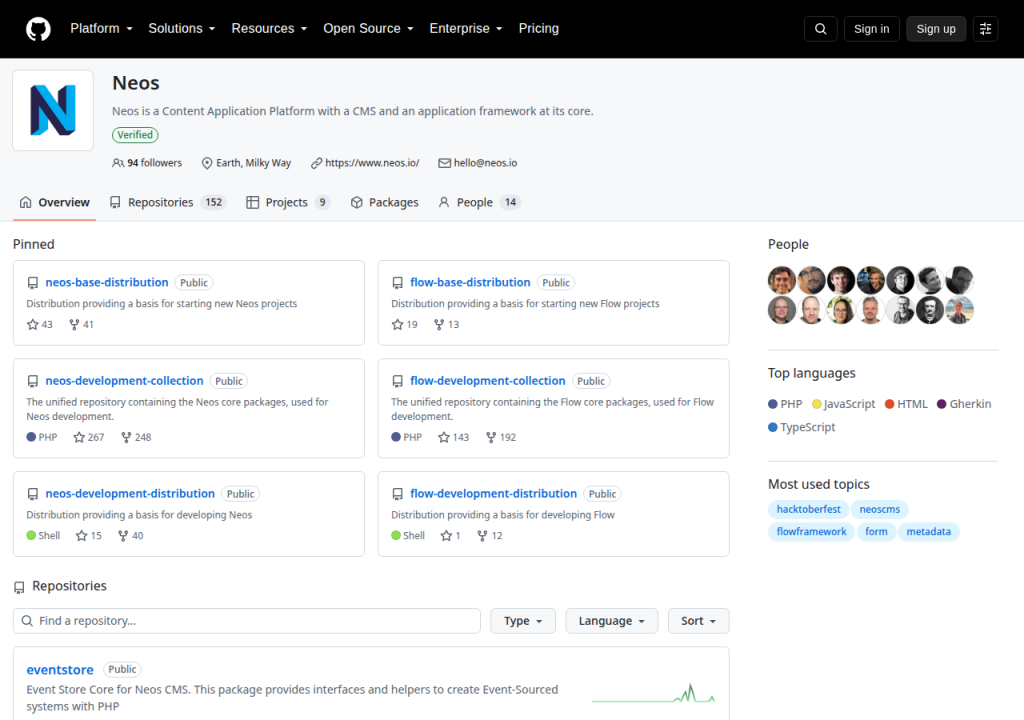
Task: Switch to the Projects tab
Action: pos(288,203)
